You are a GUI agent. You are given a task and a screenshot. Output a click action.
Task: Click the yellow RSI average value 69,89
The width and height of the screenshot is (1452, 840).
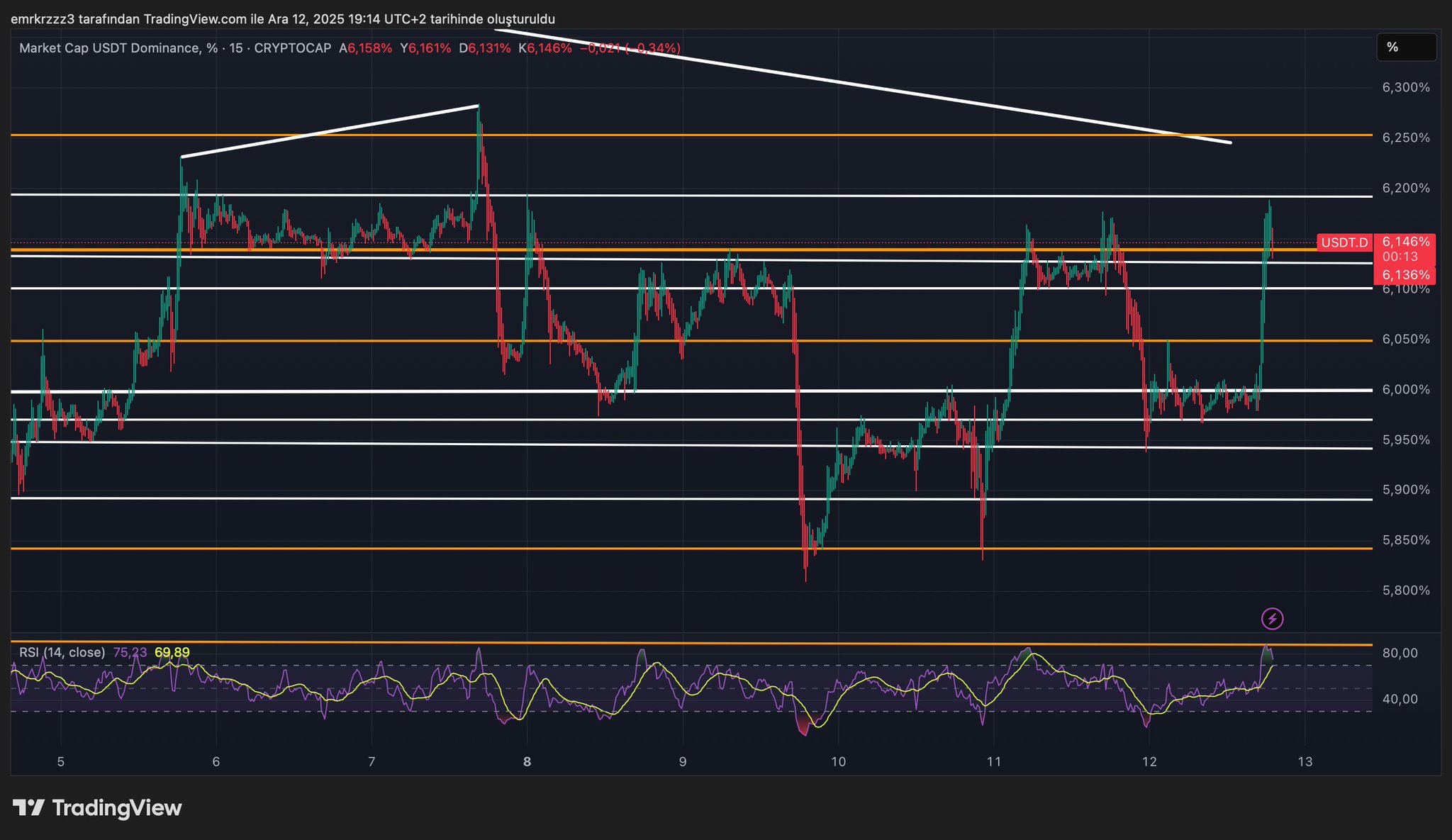pyautogui.click(x=172, y=652)
